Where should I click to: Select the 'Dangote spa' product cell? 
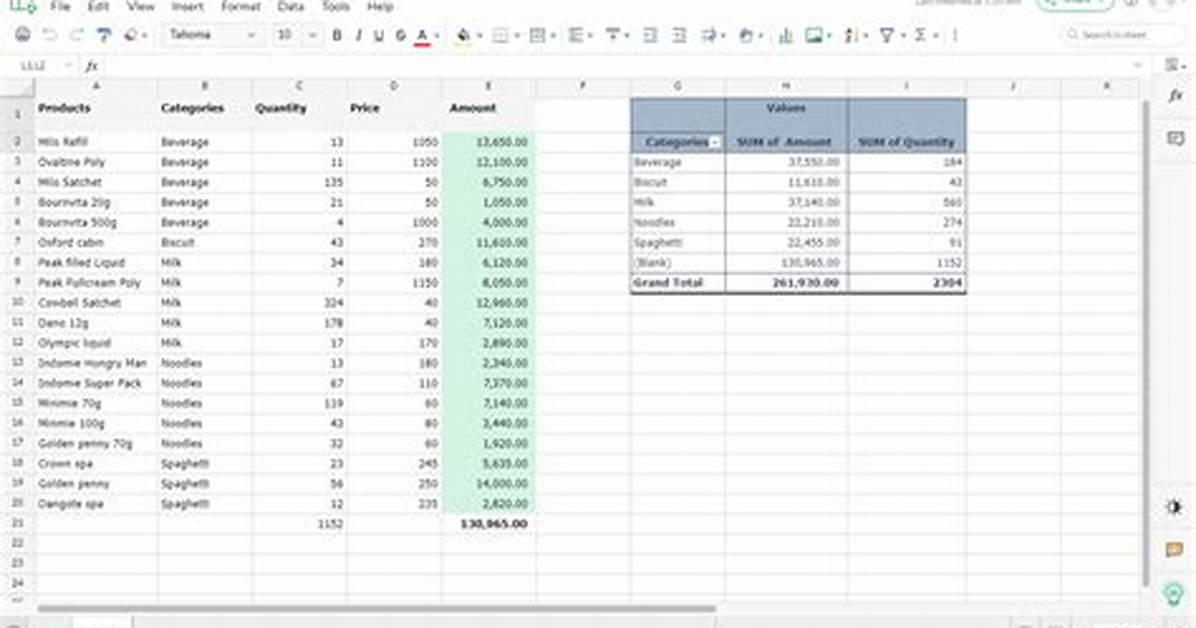tap(96, 504)
